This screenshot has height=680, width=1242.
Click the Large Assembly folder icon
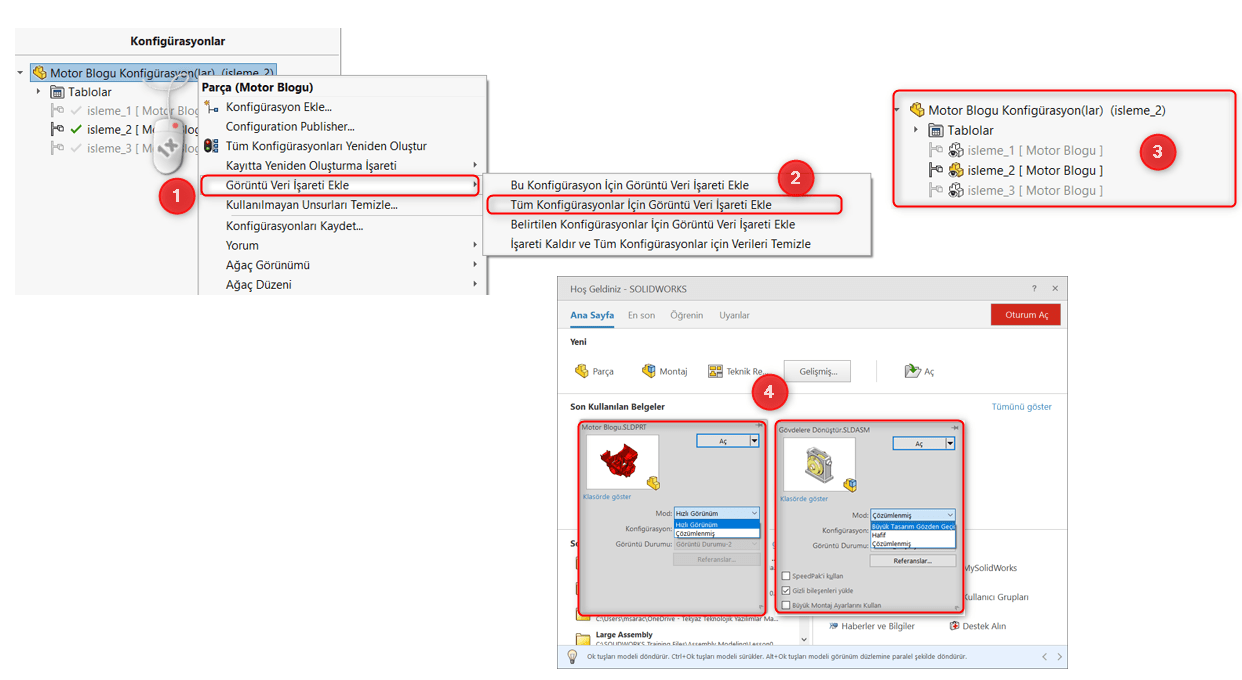click(x=583, y=639)
